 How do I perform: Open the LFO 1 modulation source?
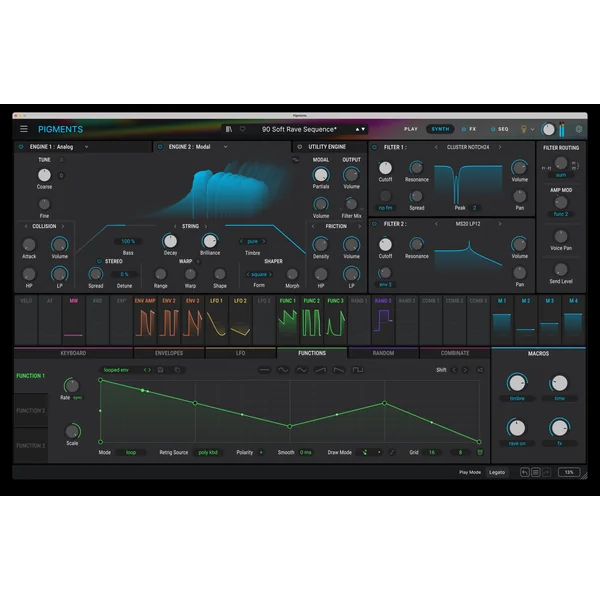[x=216, y=320]
